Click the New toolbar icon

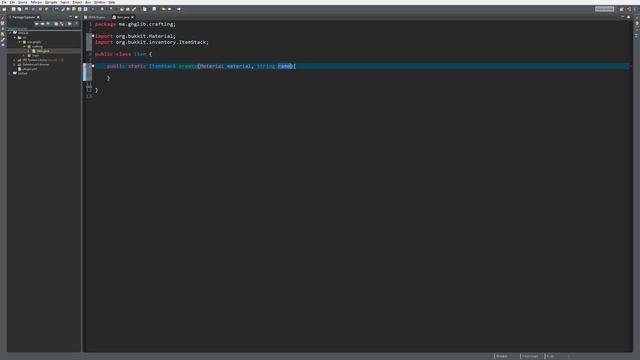click(x=4, y=9)
